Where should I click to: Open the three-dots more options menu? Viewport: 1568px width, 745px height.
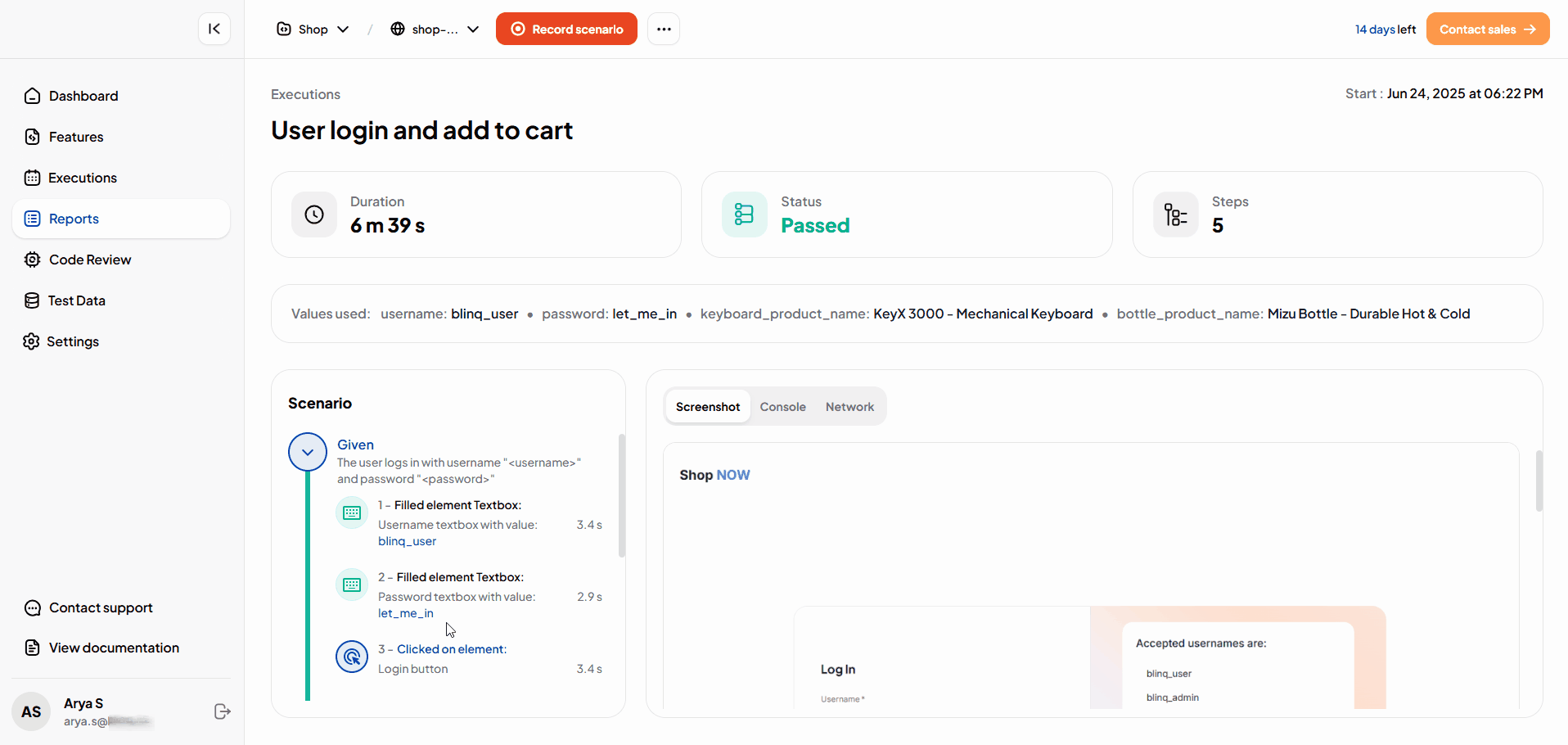coord(664,29)
